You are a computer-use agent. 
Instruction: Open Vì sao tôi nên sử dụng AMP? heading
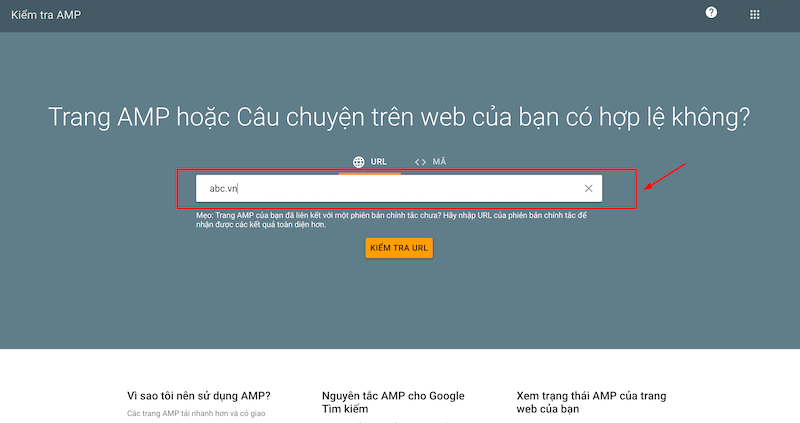coord(198,396)
